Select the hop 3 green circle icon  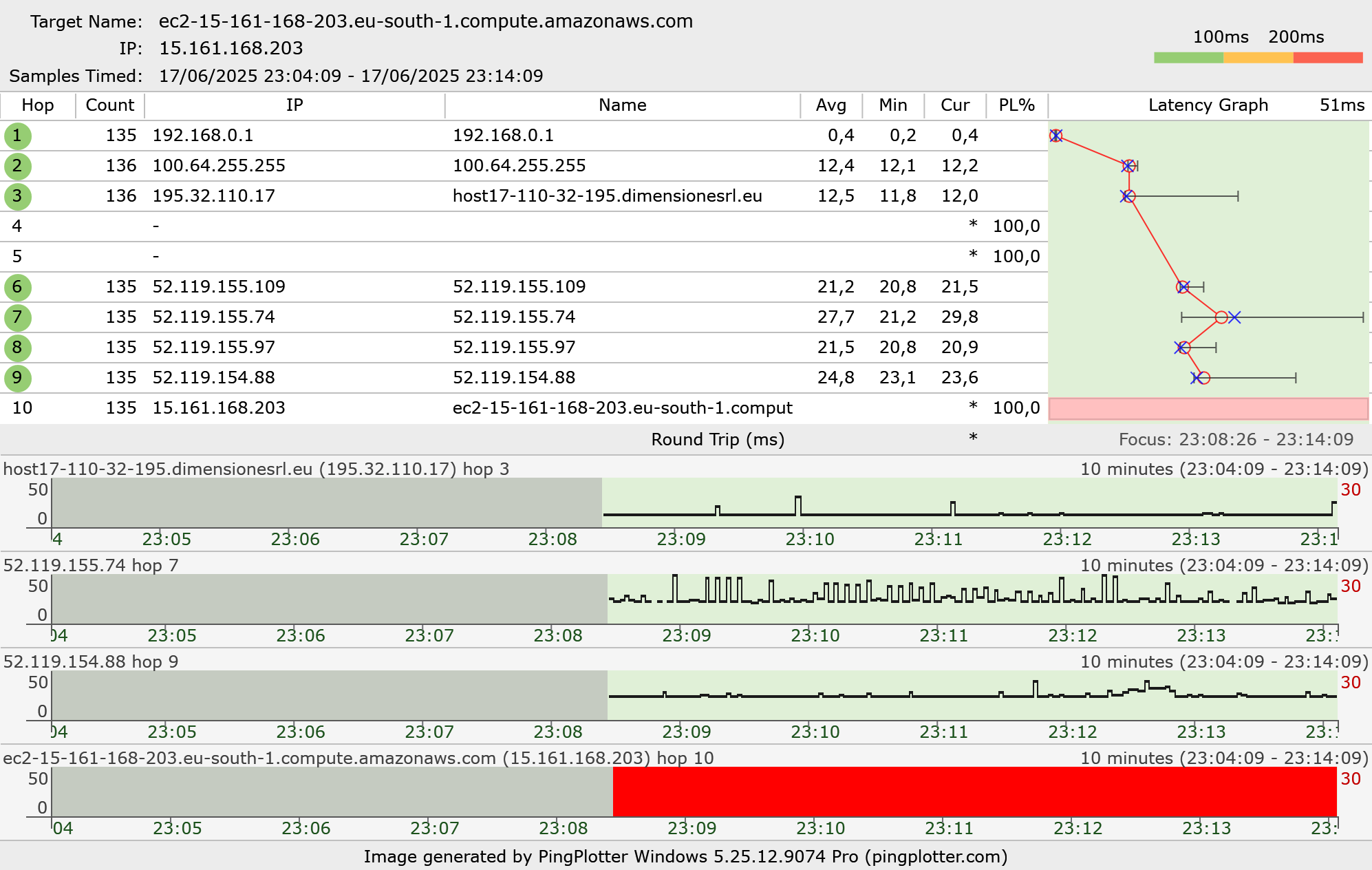[17, 196]
